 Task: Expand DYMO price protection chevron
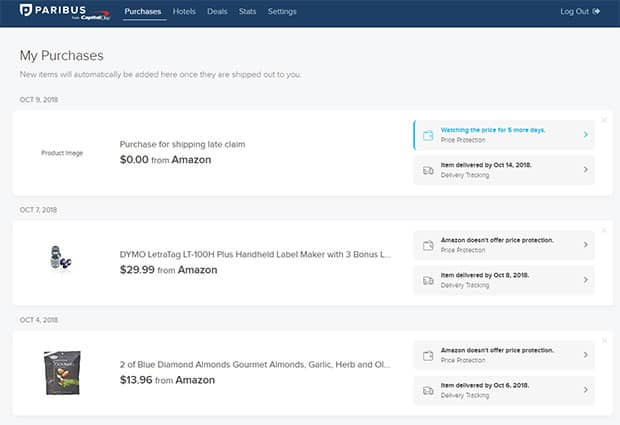pos(586,245)
